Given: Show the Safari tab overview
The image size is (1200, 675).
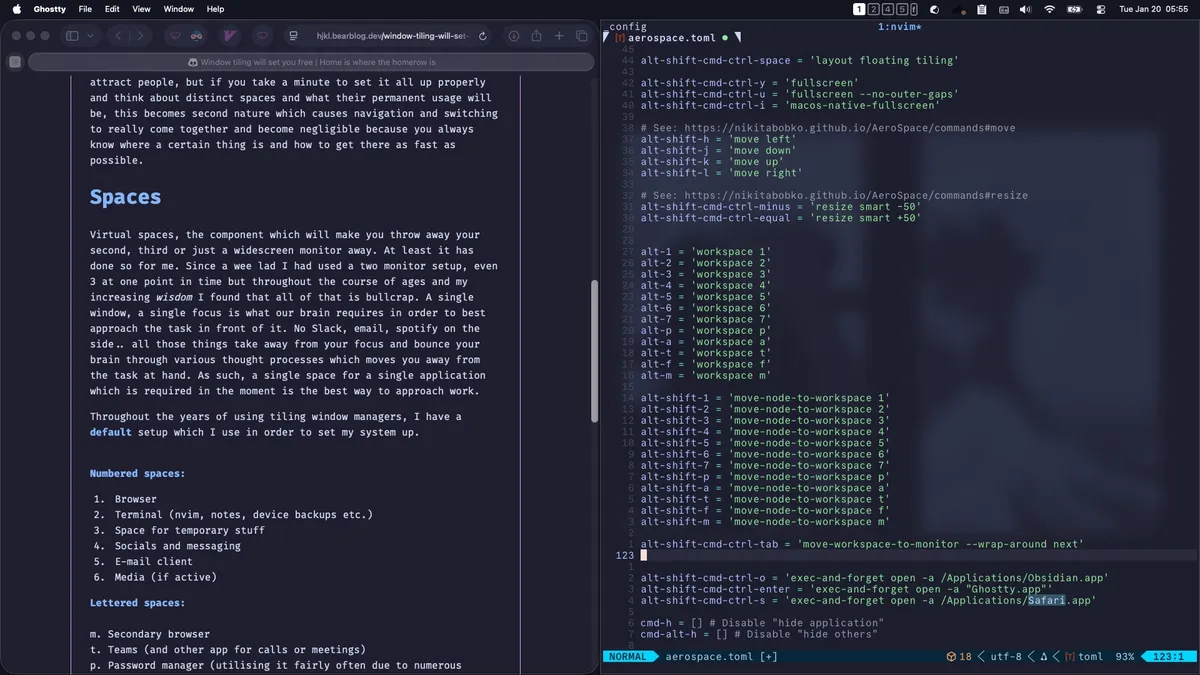Looking at the screenshot, I should coord(581,36).
